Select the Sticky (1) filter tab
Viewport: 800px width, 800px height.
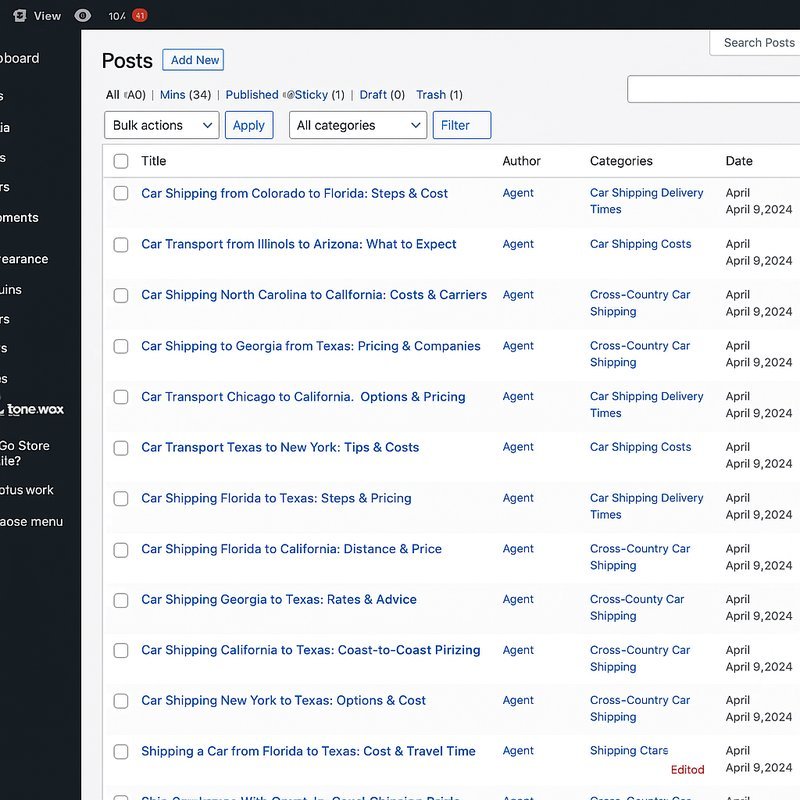coord(319,95)
